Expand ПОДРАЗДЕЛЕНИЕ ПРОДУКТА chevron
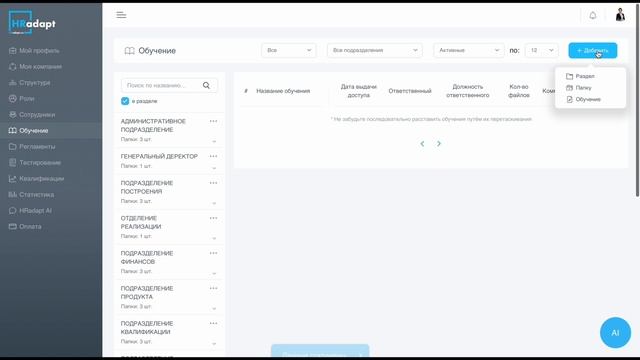This screenshot has width=640, height=360. coord(214,309)
